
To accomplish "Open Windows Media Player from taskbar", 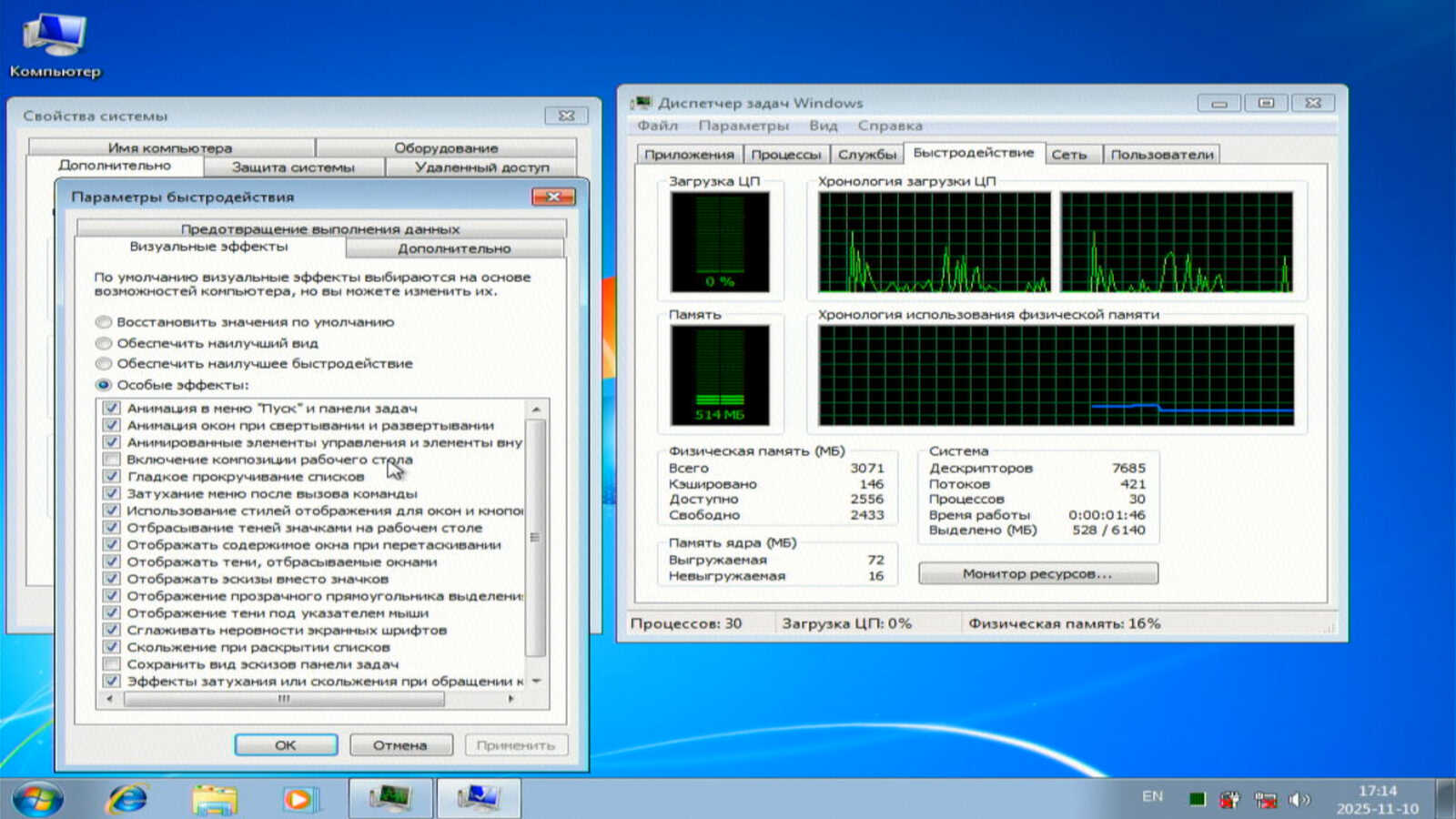I will click(298, 799).
